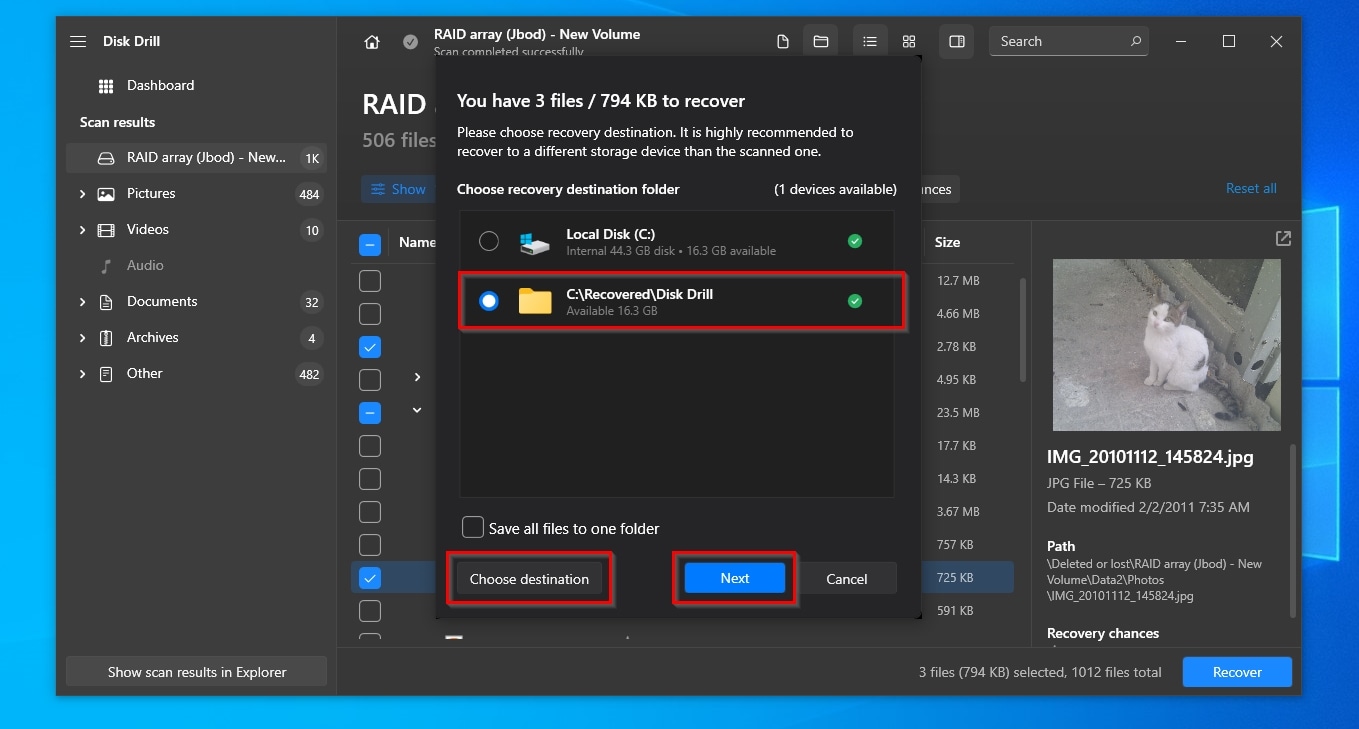The width and height of the screenshot is (1359, 729).
Task: Select C:\Recovered\Disk Drill destination
Action: coord(488,301)
